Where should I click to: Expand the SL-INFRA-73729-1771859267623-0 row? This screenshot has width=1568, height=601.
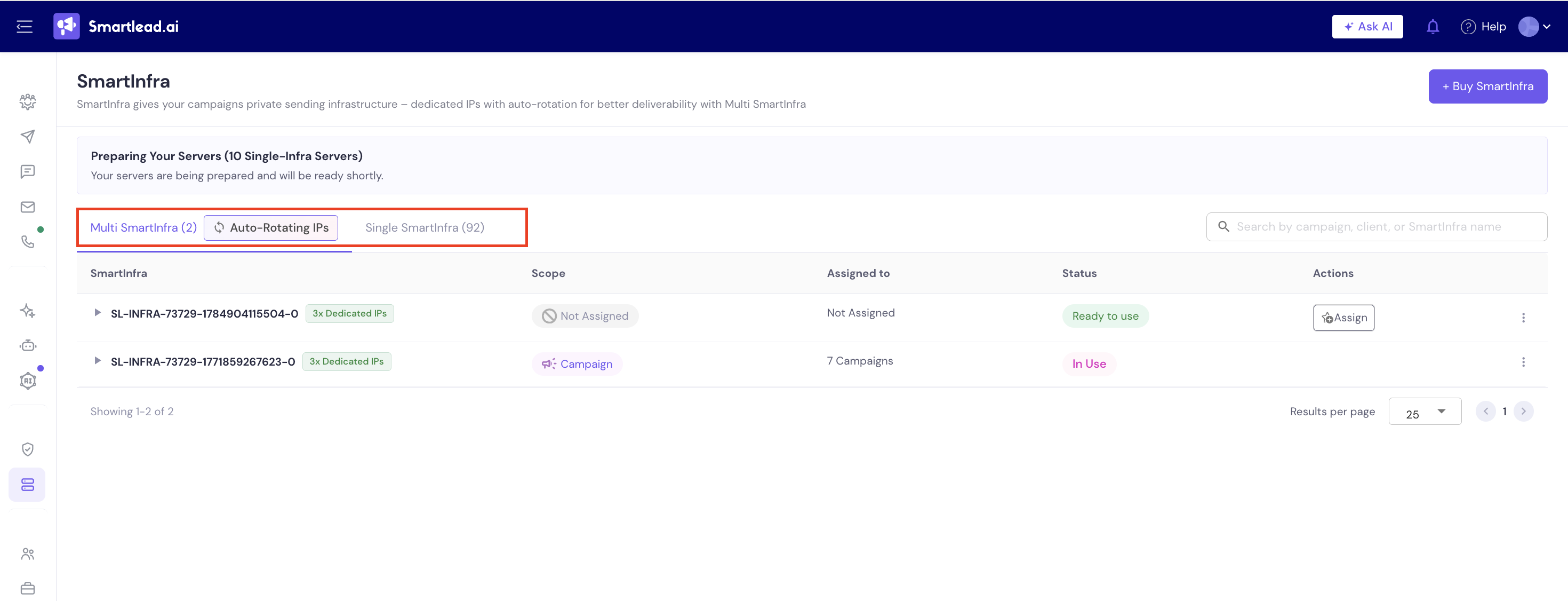pos(98,360)
